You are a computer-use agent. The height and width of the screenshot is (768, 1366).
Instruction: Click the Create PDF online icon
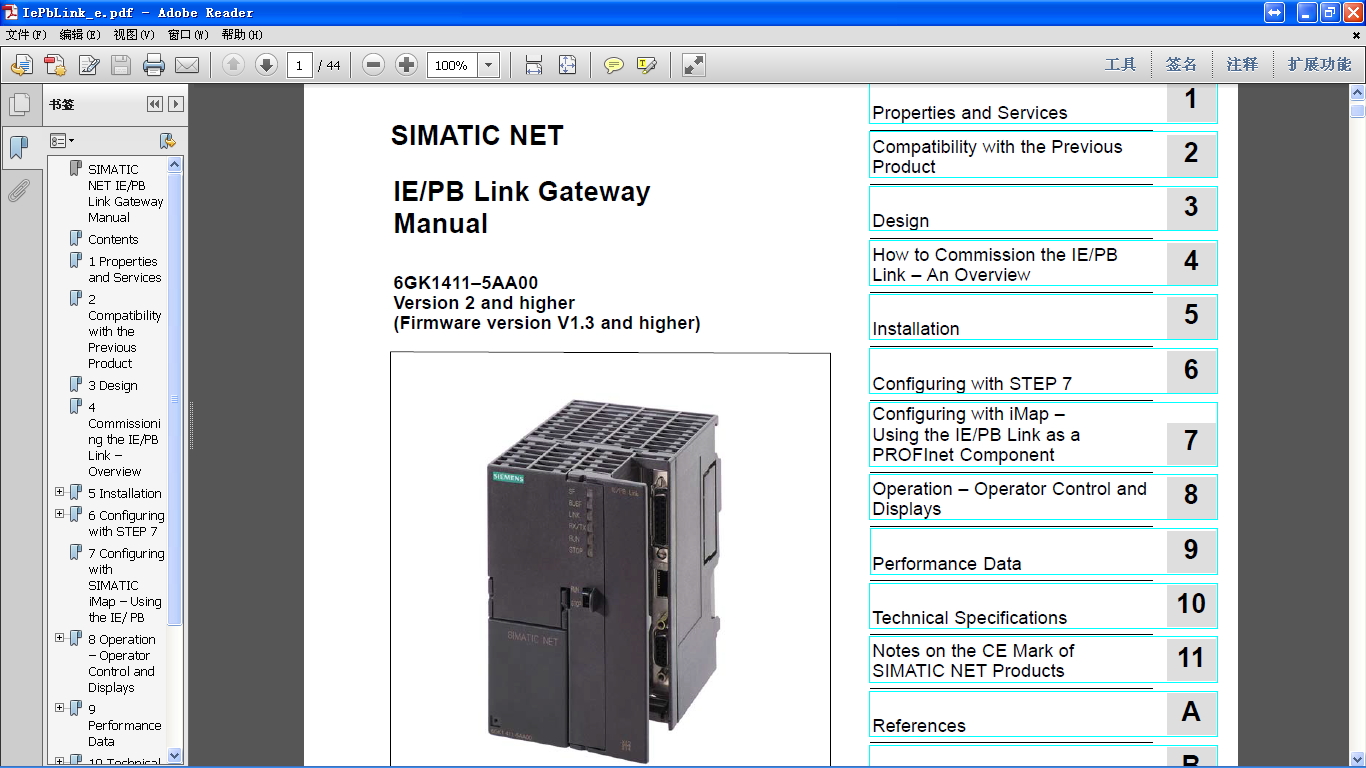[22, 65]
